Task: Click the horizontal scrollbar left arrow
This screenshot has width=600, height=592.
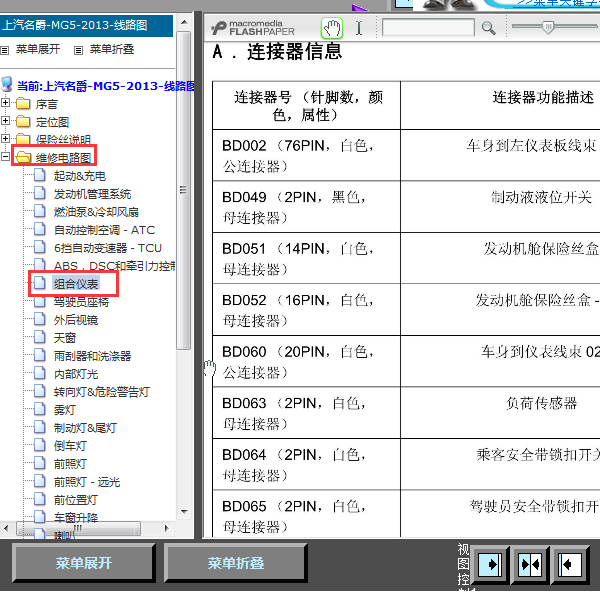Action: 6,528
